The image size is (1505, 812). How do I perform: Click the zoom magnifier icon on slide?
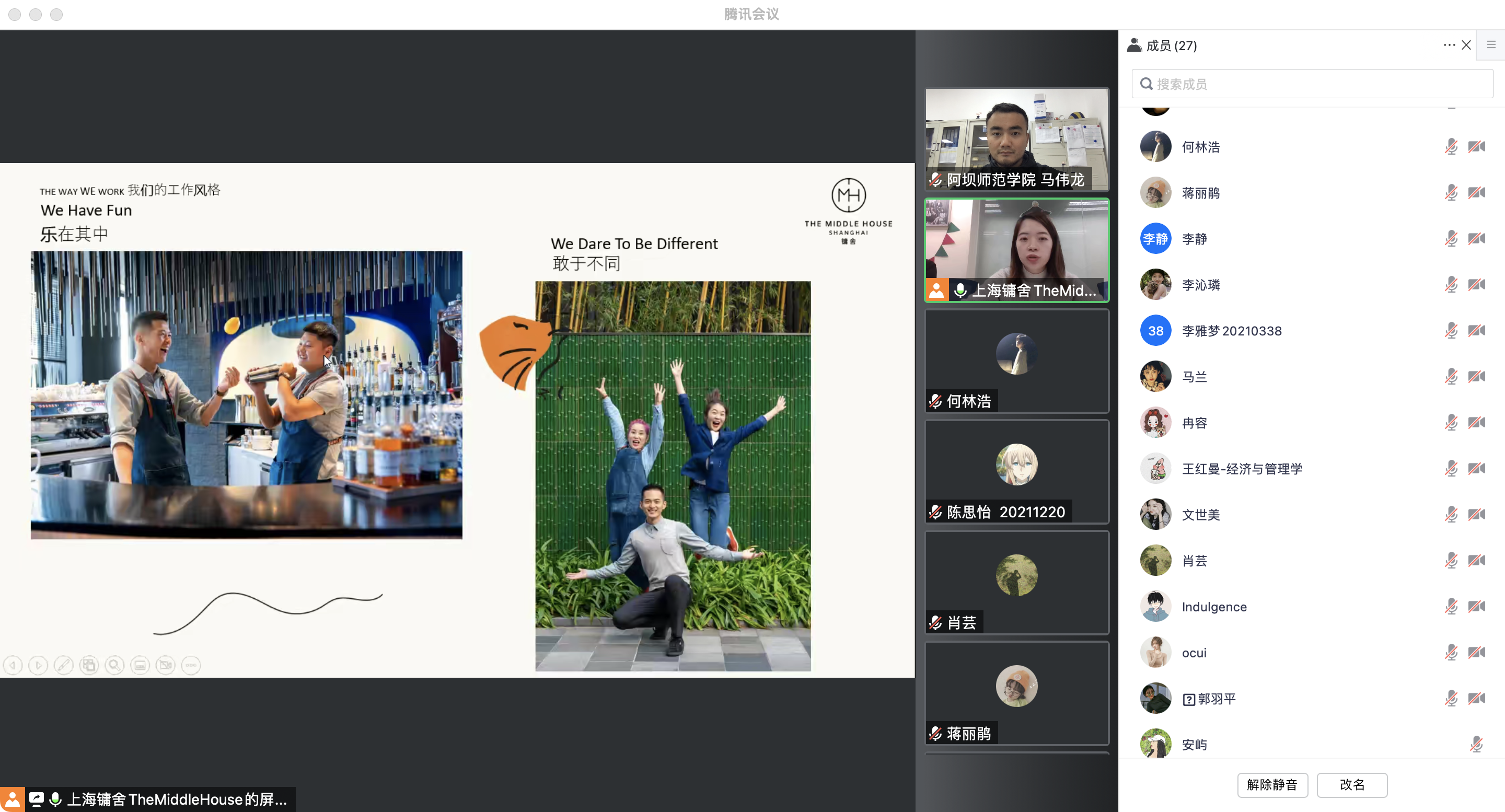coord(114,665)
